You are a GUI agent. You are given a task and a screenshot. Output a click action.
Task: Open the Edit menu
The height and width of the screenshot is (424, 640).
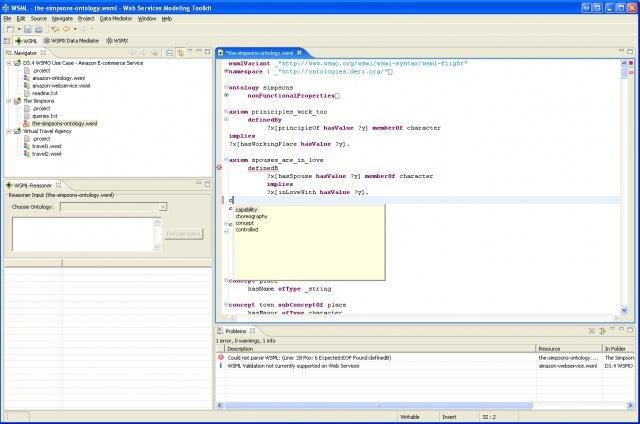(x=21, y=19)
